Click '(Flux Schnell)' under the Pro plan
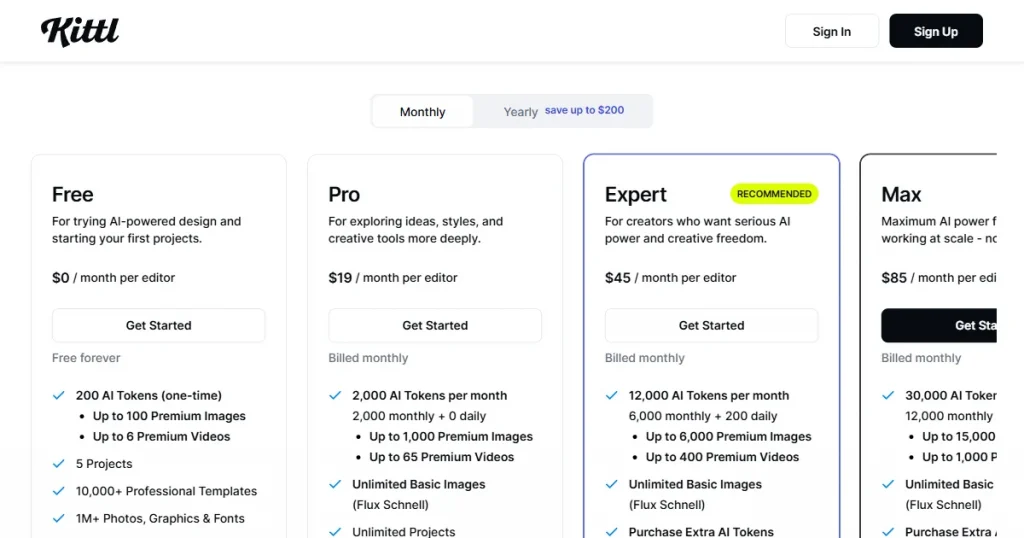The image size is (1024, 538). 391,505
